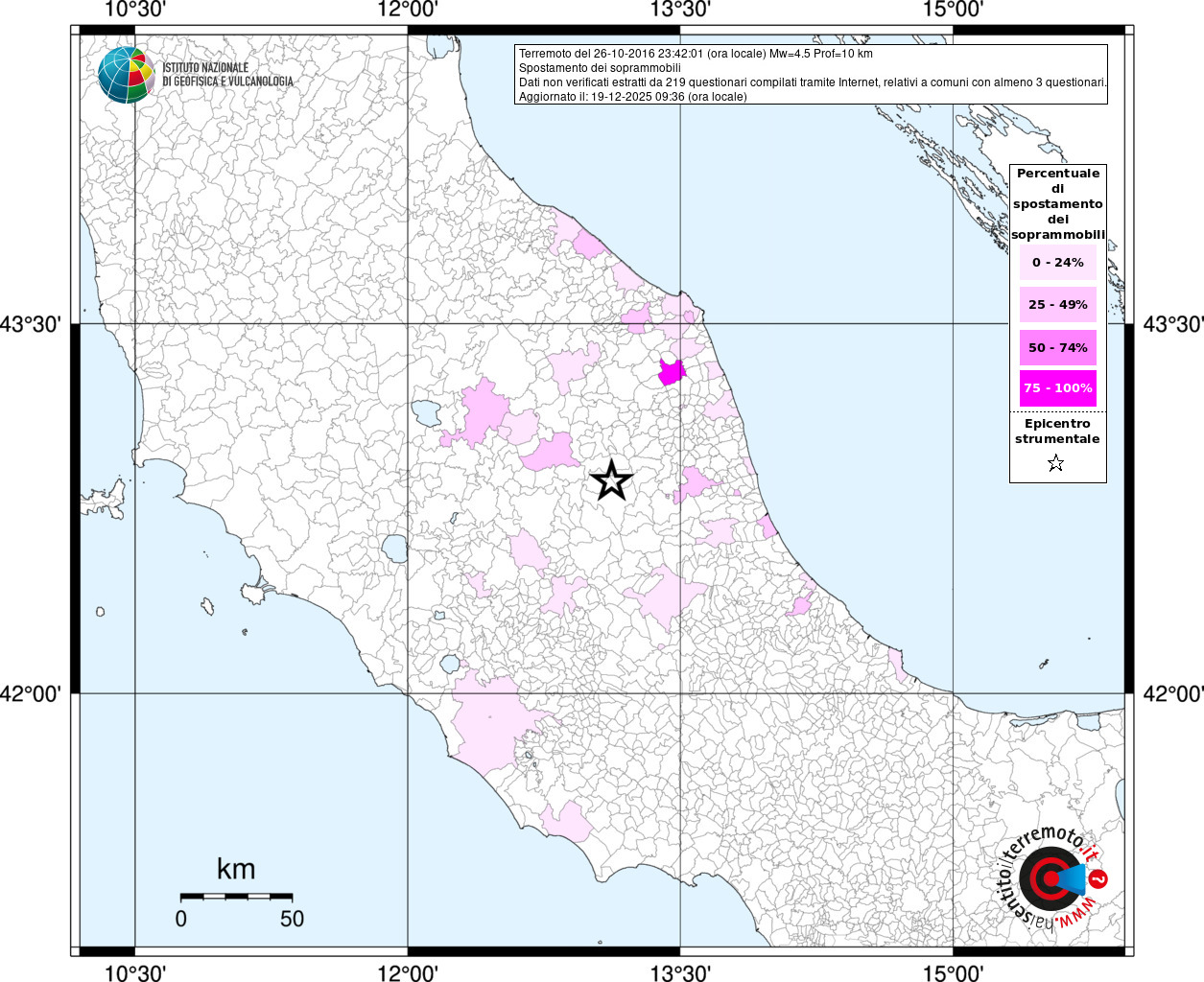Click the '50' scale bar value
This screenshot has height=982, width=1204.
(x=292, y=919)
